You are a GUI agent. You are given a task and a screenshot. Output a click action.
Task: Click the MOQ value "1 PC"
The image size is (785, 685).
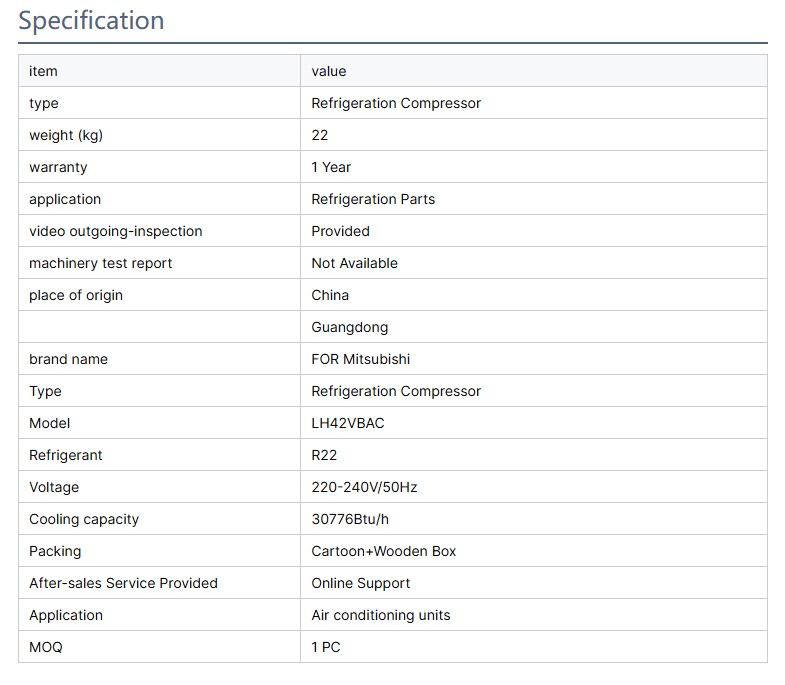click(326, 647)
